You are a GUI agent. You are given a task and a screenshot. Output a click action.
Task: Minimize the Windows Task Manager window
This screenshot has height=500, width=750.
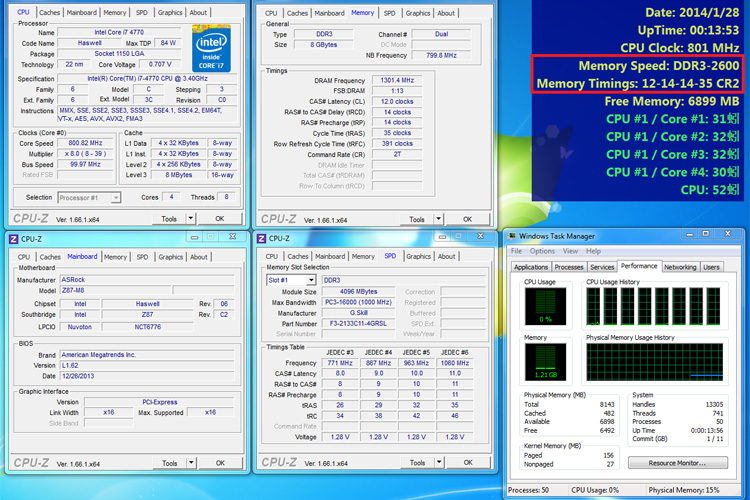689,234
